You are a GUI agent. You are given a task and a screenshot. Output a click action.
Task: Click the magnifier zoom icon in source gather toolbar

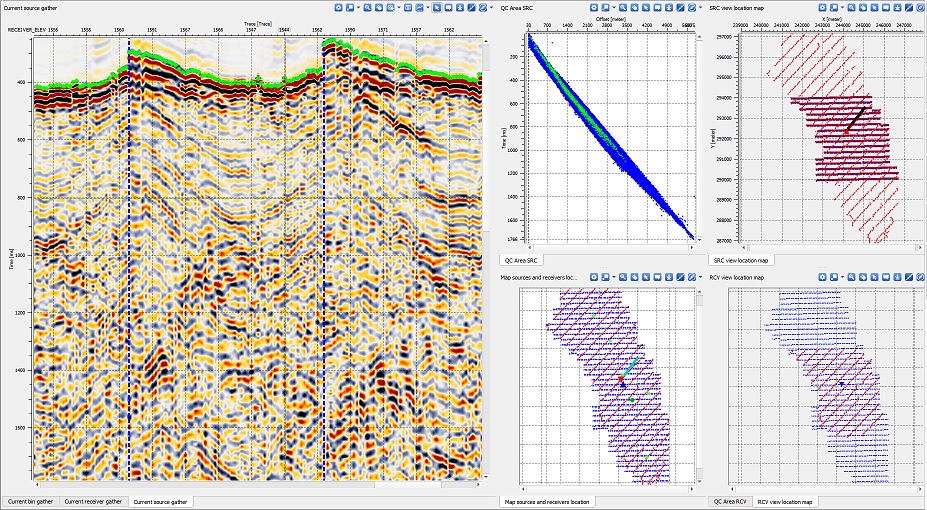(367, 7)
